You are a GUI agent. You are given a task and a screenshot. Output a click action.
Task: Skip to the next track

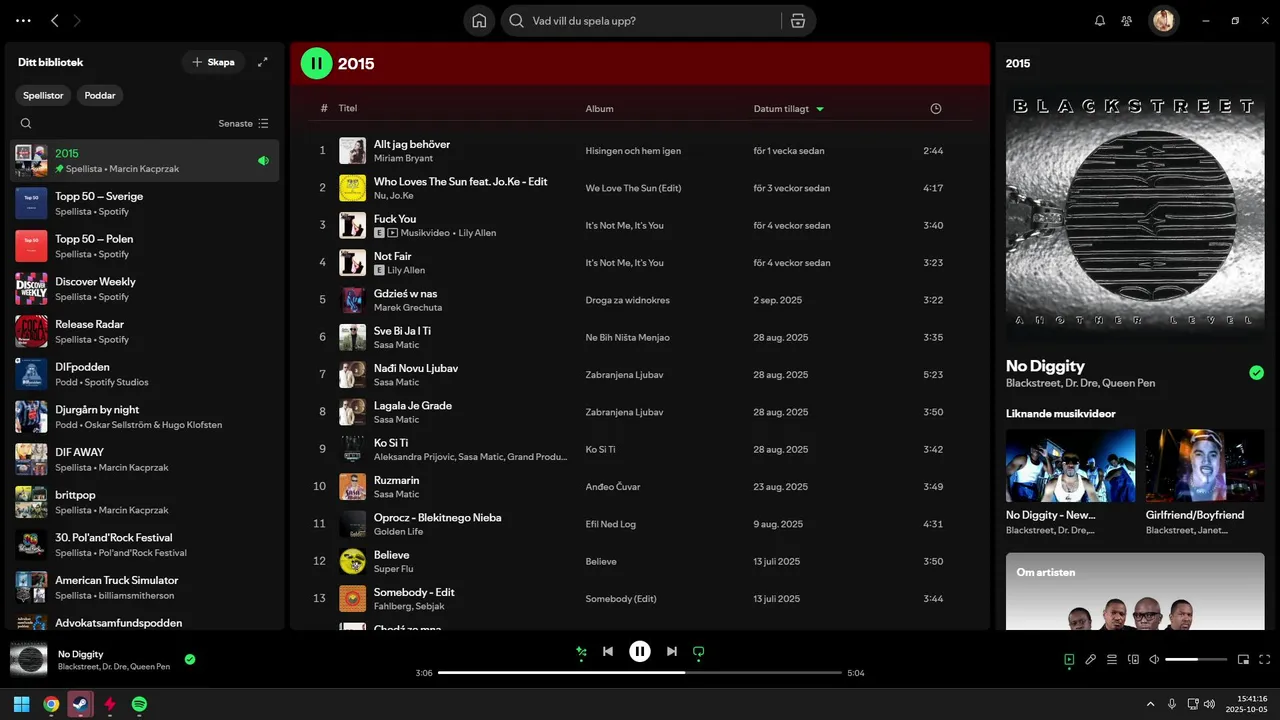pyautogui.click(x=672, y=652)
